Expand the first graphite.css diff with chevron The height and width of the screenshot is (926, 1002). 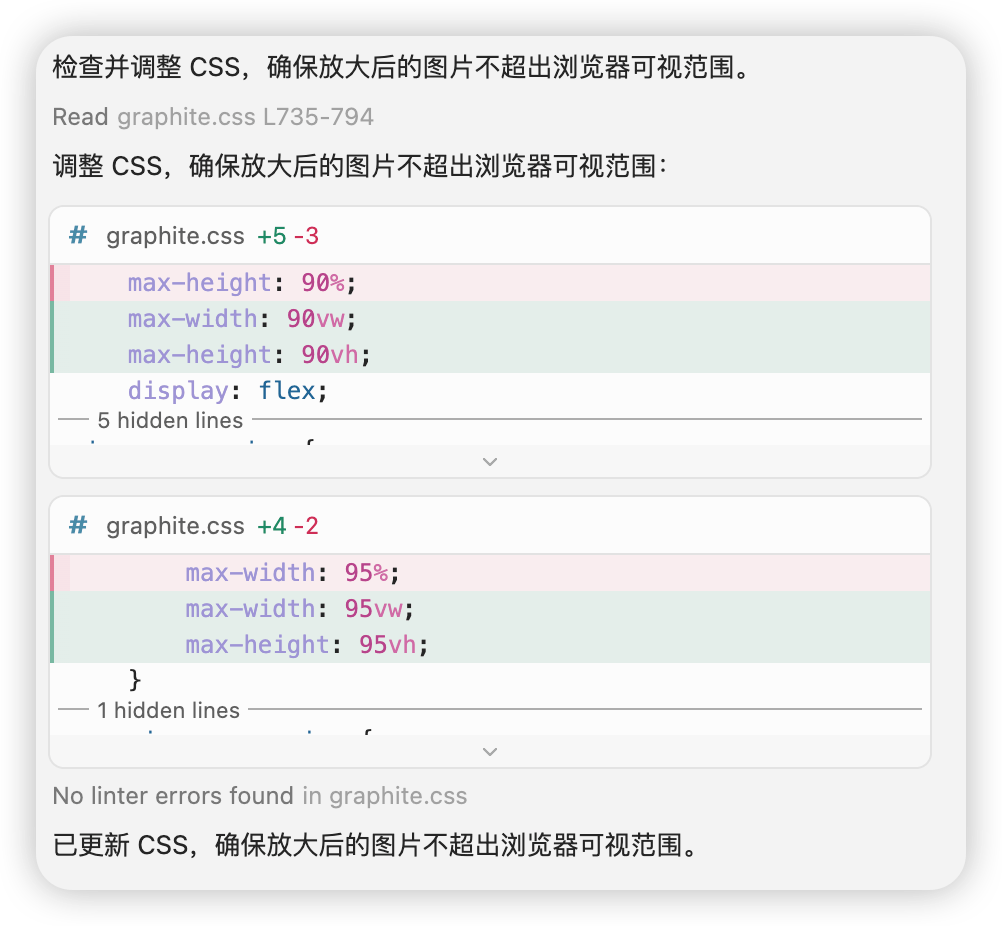490,461
